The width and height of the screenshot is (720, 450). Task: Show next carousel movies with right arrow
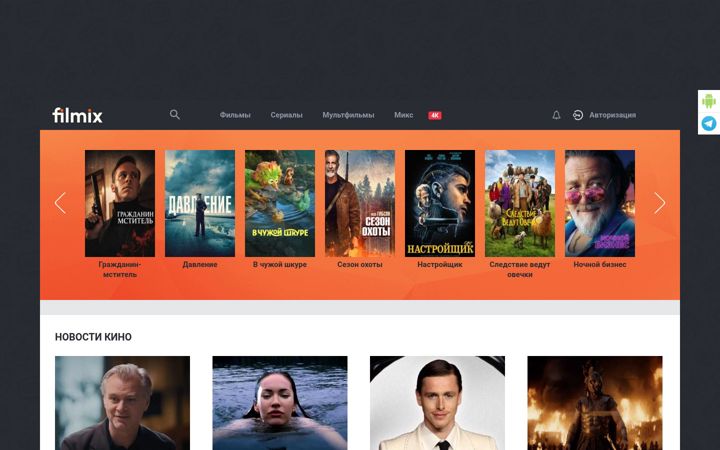click(659, 203)
